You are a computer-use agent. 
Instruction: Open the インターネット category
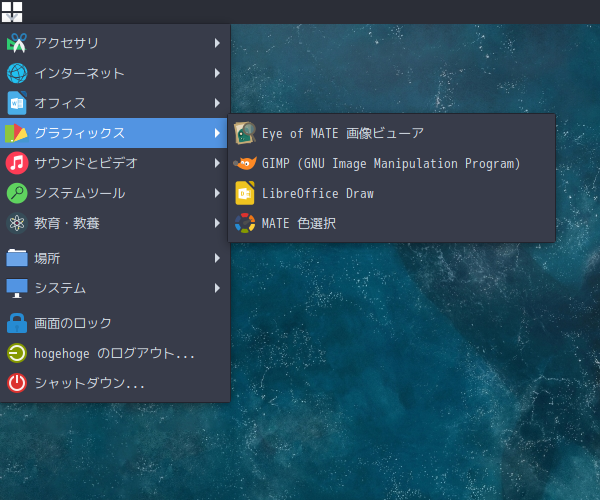(x=114, y=73)
